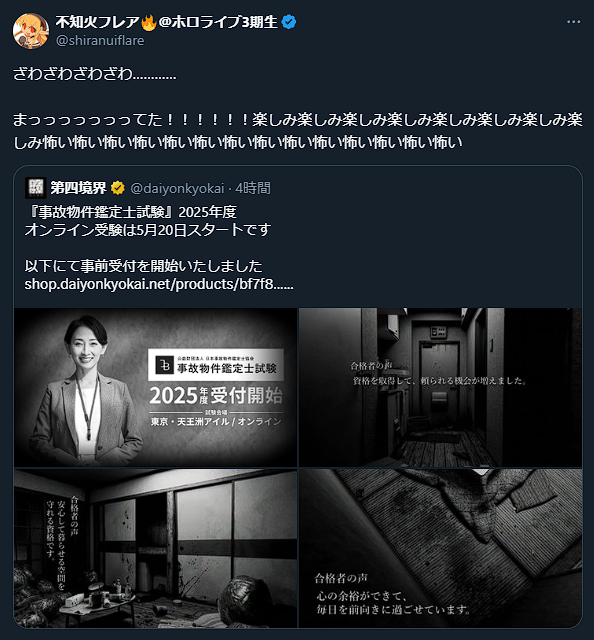Open the three-dot more options menu

[x=573, y=22]
